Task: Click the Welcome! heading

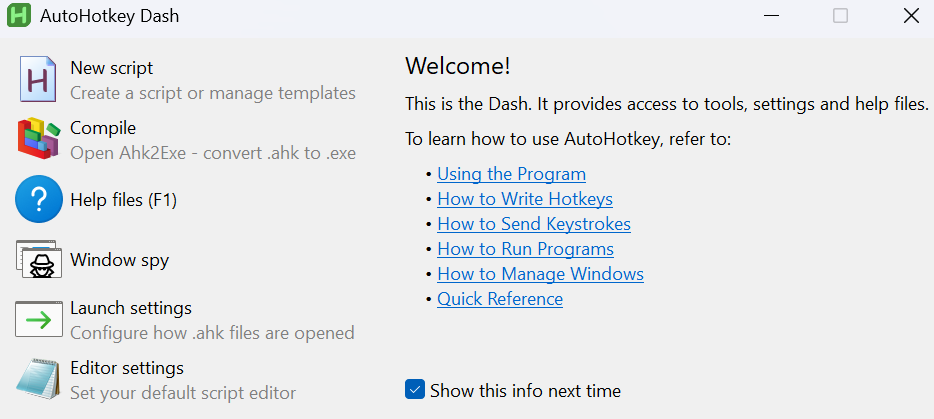Action: (457, 66)
